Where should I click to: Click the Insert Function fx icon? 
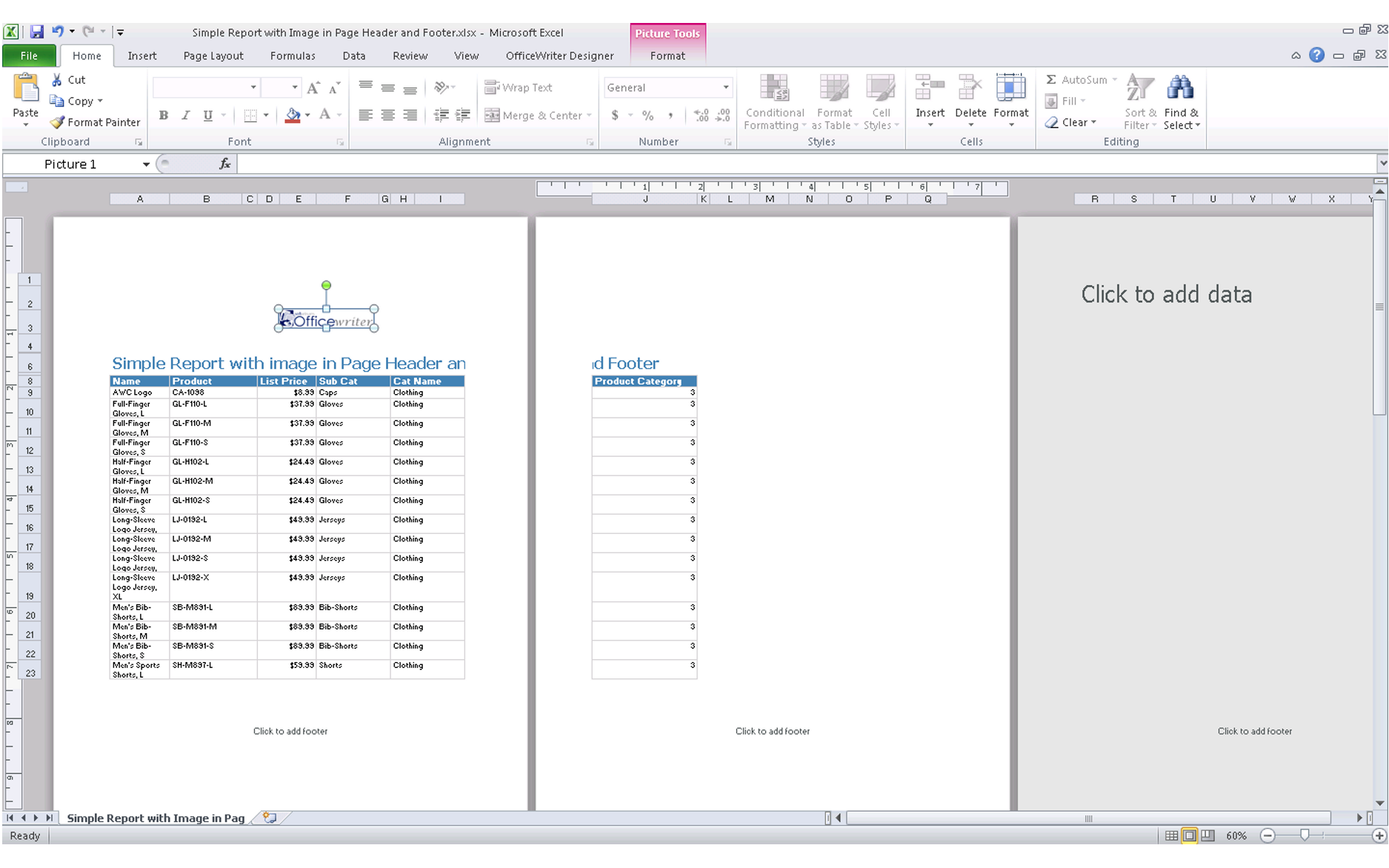pyautogui.click(x=224, y=164)
